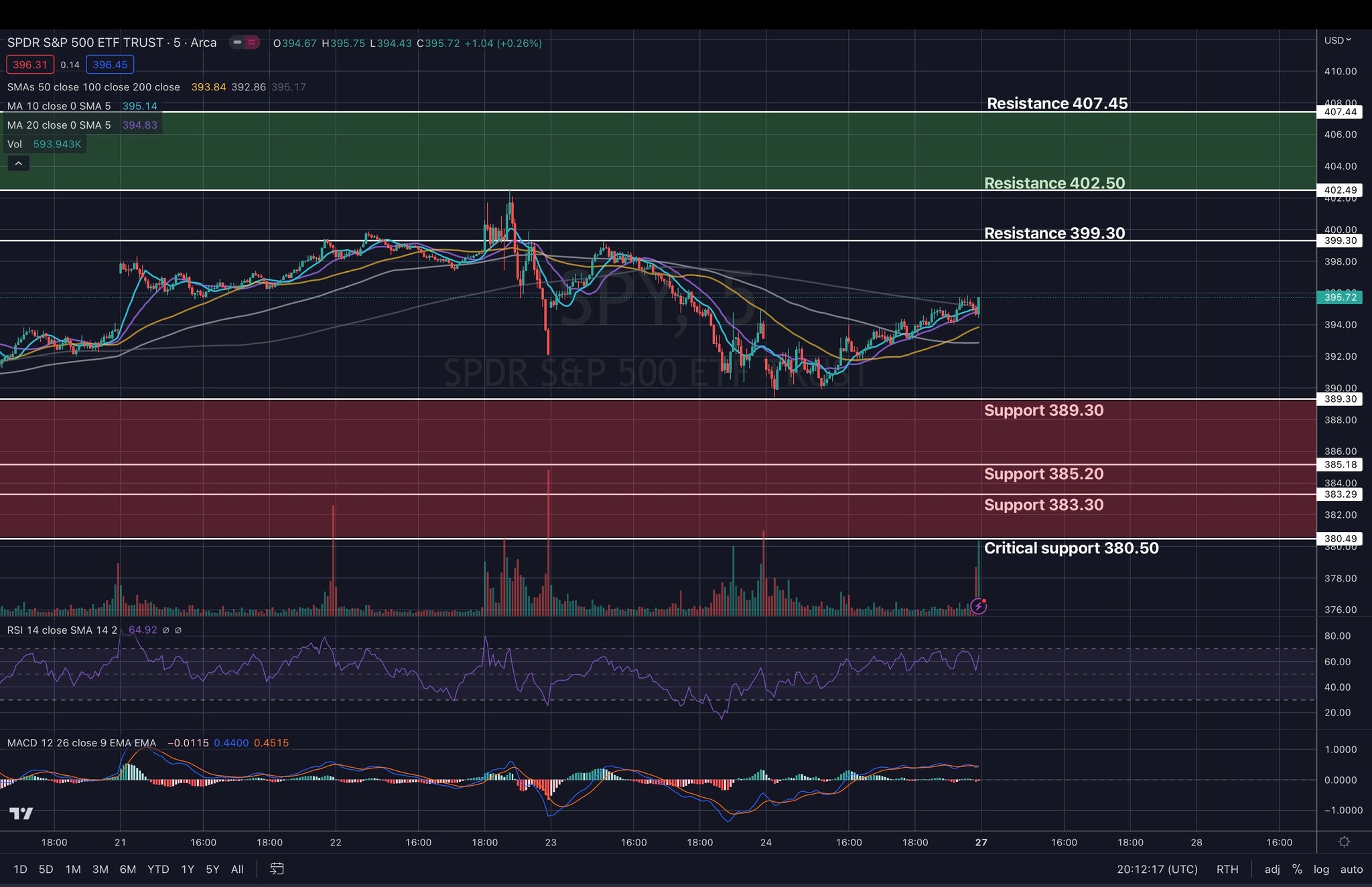This screenshot has width=1372, height=887.
Task: Click the current price tag 395.72
Action: coord(1340,297)
